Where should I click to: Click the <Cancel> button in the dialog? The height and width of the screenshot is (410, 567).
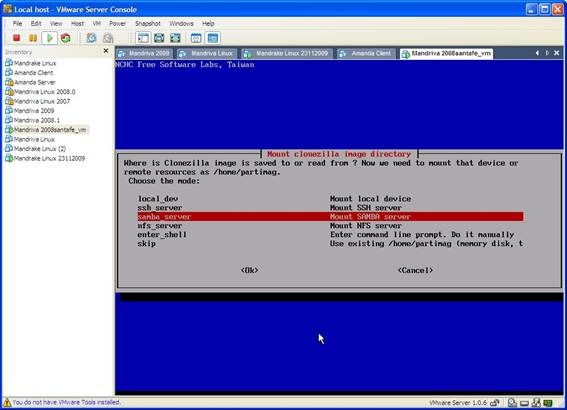(x=415, y=270)
